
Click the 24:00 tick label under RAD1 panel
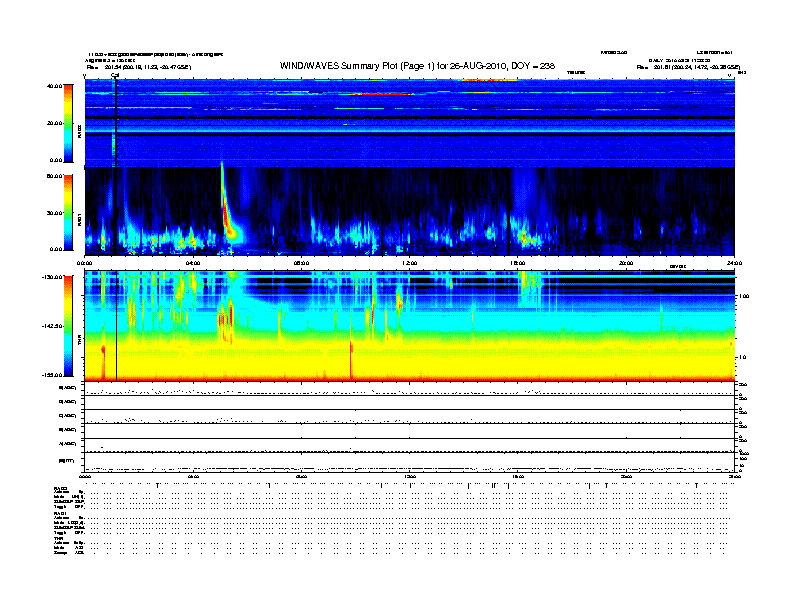tap(734, 263)
